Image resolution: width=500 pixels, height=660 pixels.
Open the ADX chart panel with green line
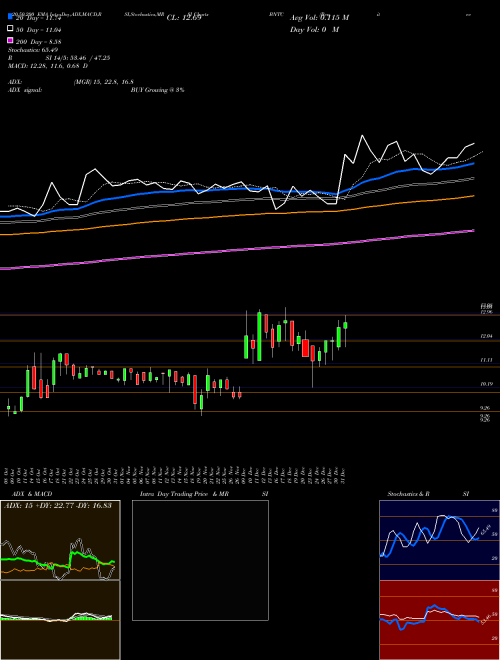point(60,540)
